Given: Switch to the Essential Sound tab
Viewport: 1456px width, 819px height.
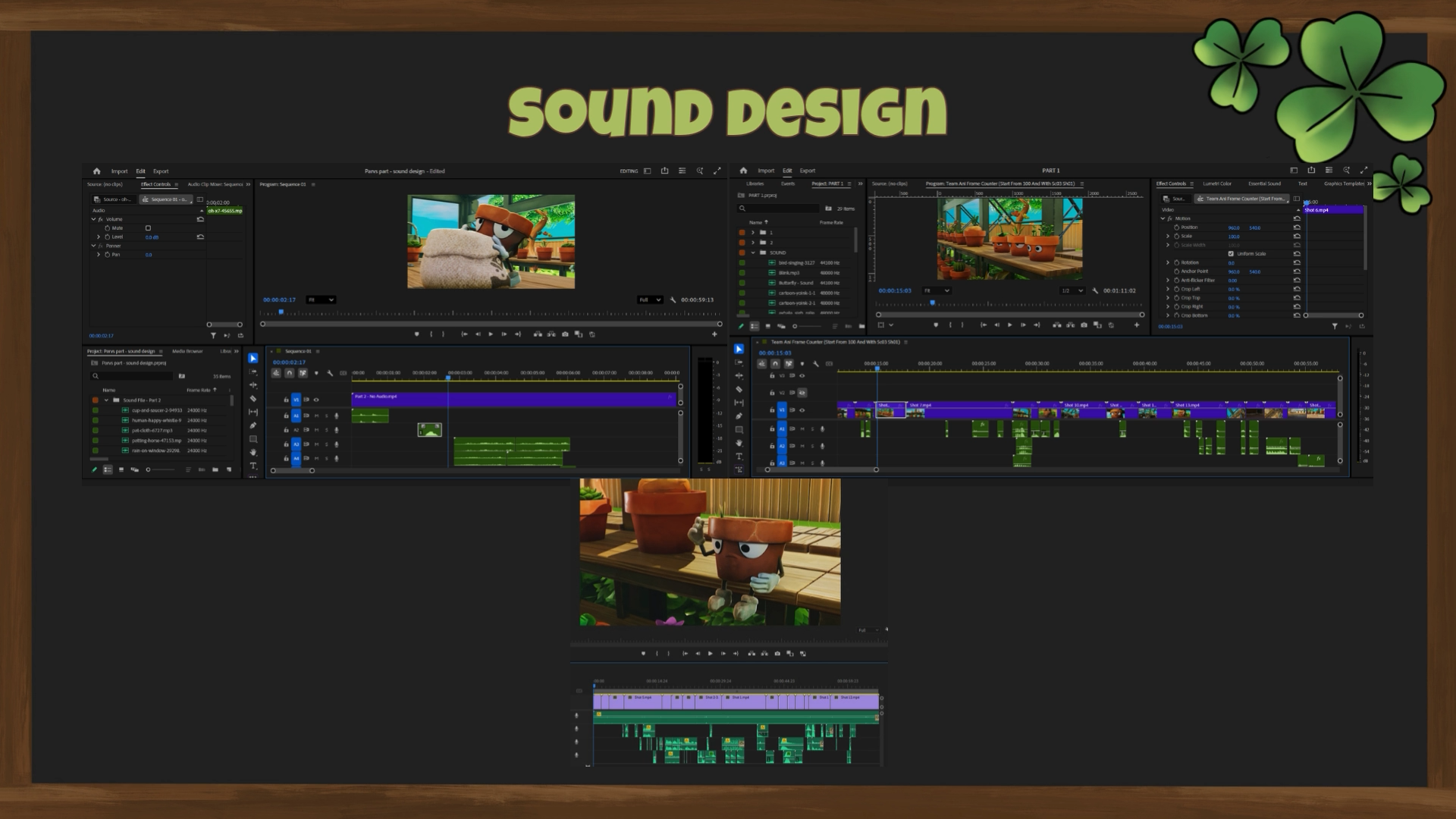Looking at the screenshot, I should [x=1265, y=184].
